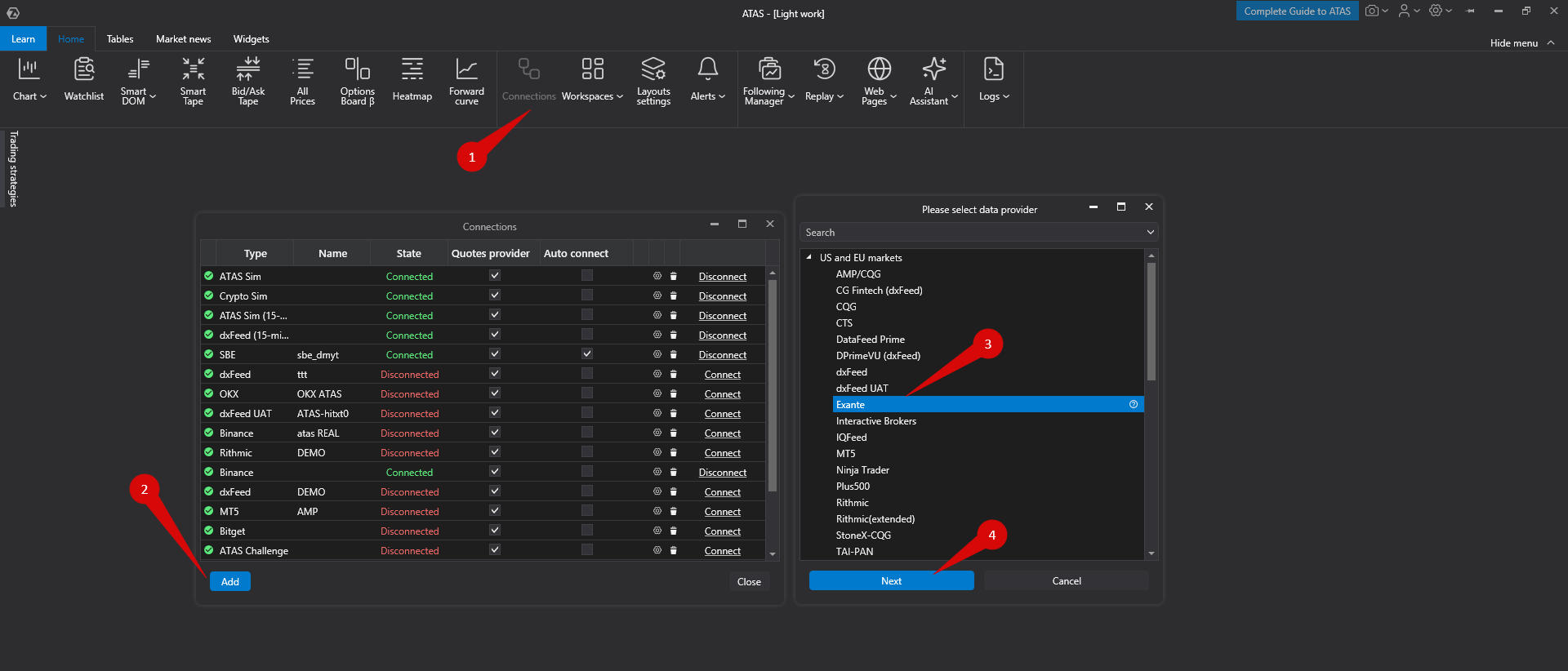Enable Auto connect for MT5 AMP

pyautogui.click(x=587, y=510)
